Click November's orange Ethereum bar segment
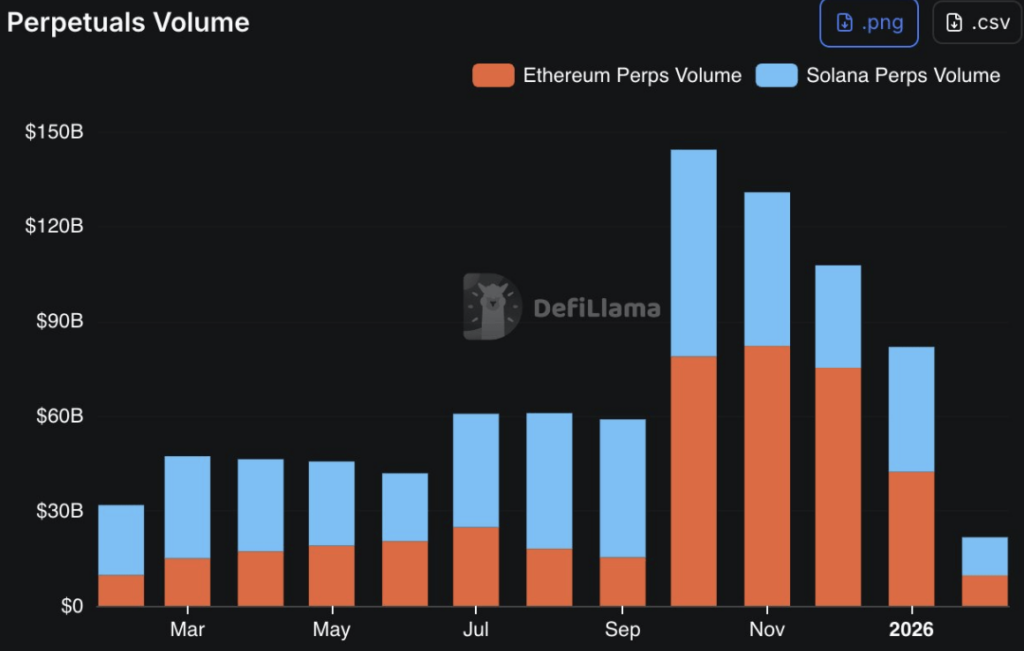This screenshot has width=1024, height=651. click(x=767, y=475)
